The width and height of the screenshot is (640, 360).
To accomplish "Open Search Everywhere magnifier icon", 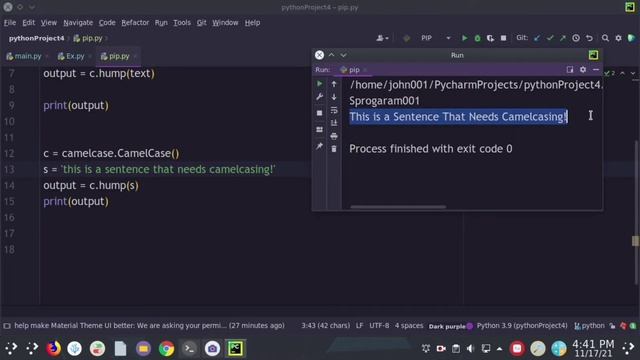I will coord(605,38).
